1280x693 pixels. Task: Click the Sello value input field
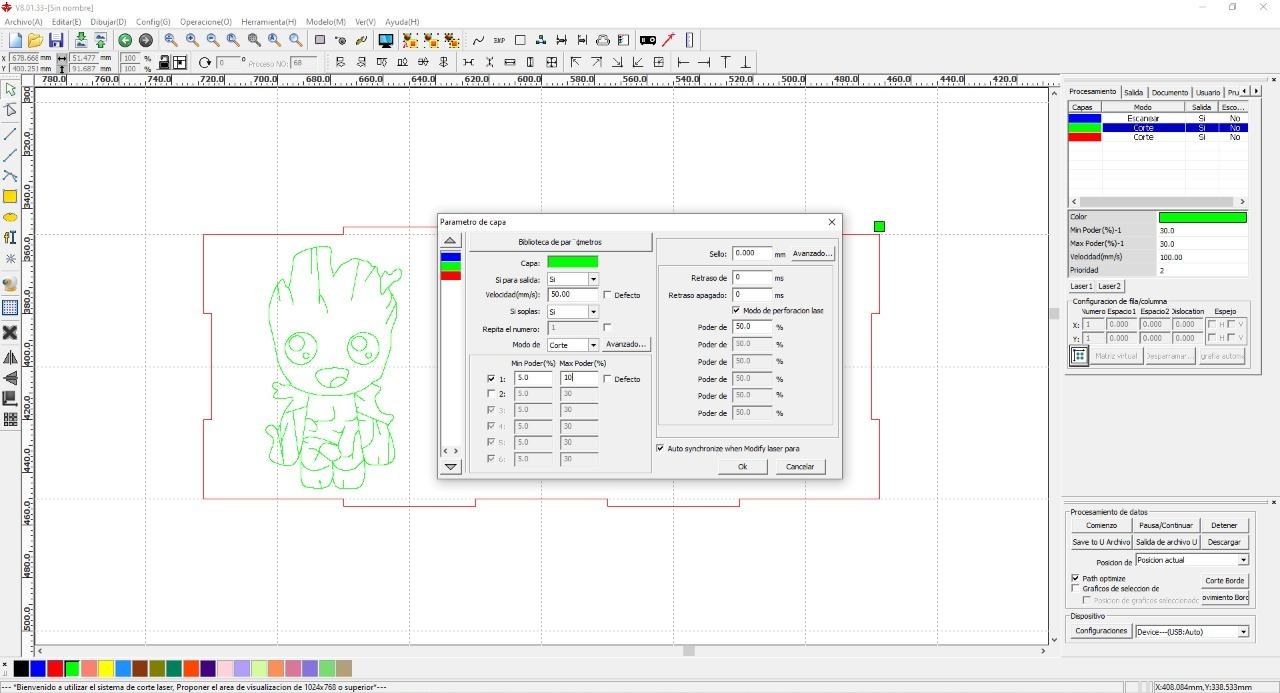click(752, 253)
